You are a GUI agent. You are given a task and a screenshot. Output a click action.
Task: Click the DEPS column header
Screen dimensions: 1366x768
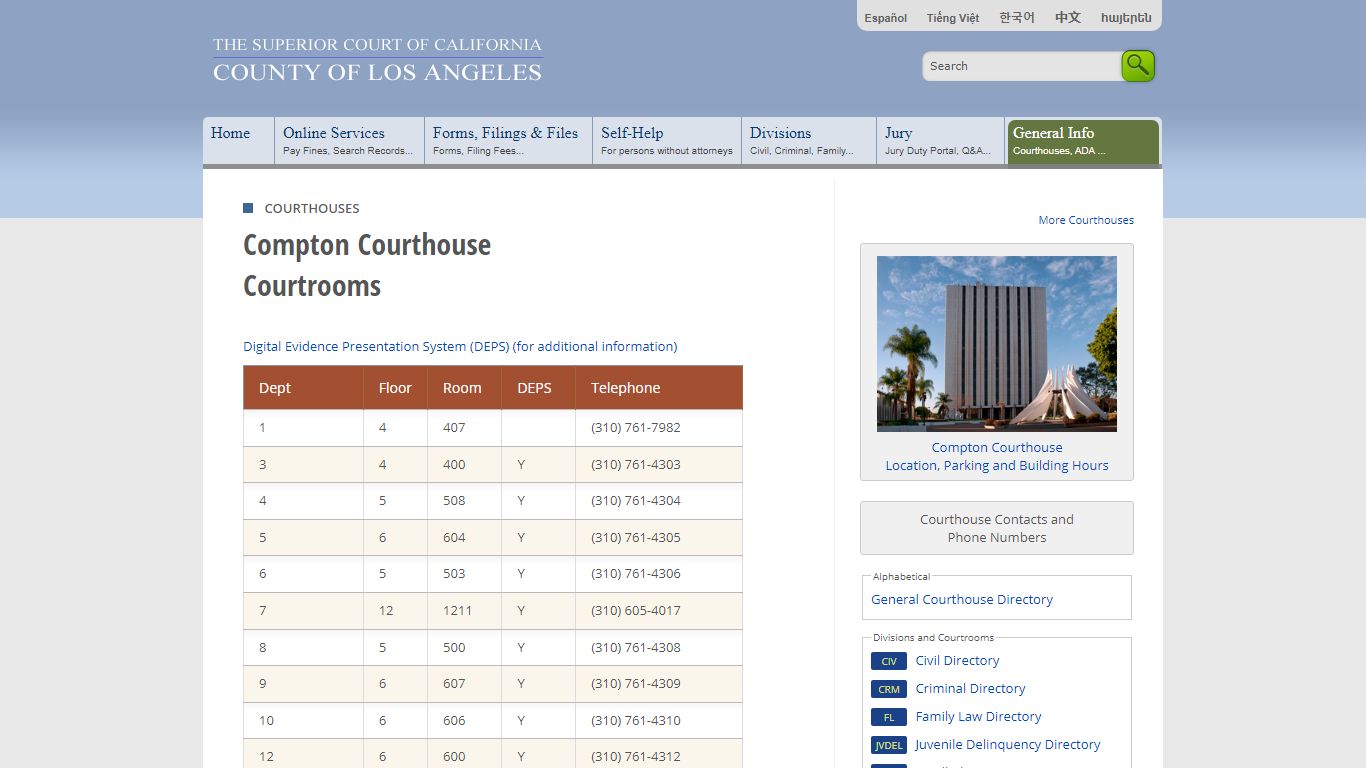pos(538,388)
